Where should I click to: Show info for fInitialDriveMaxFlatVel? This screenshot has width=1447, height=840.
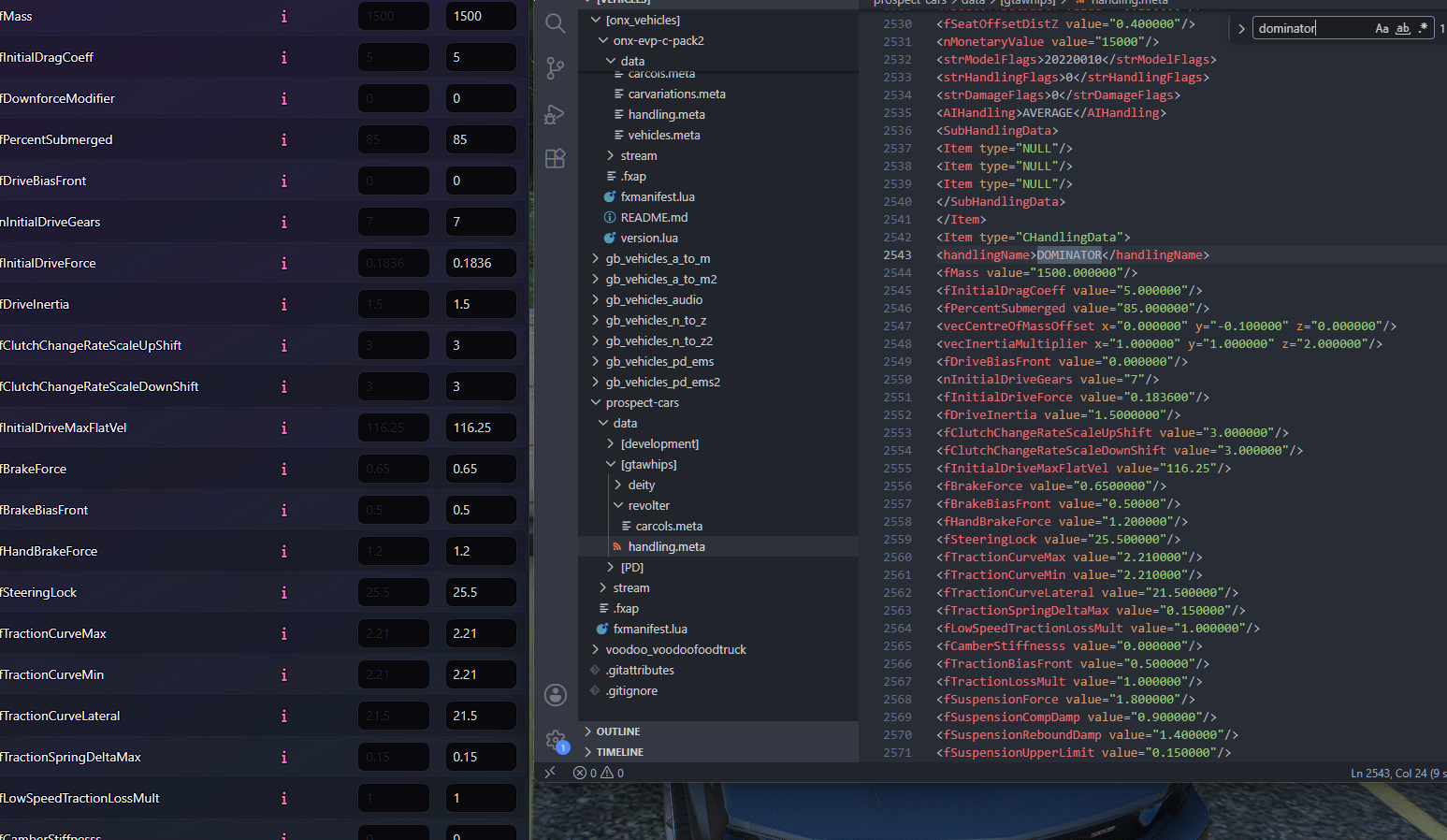(284, 427)
